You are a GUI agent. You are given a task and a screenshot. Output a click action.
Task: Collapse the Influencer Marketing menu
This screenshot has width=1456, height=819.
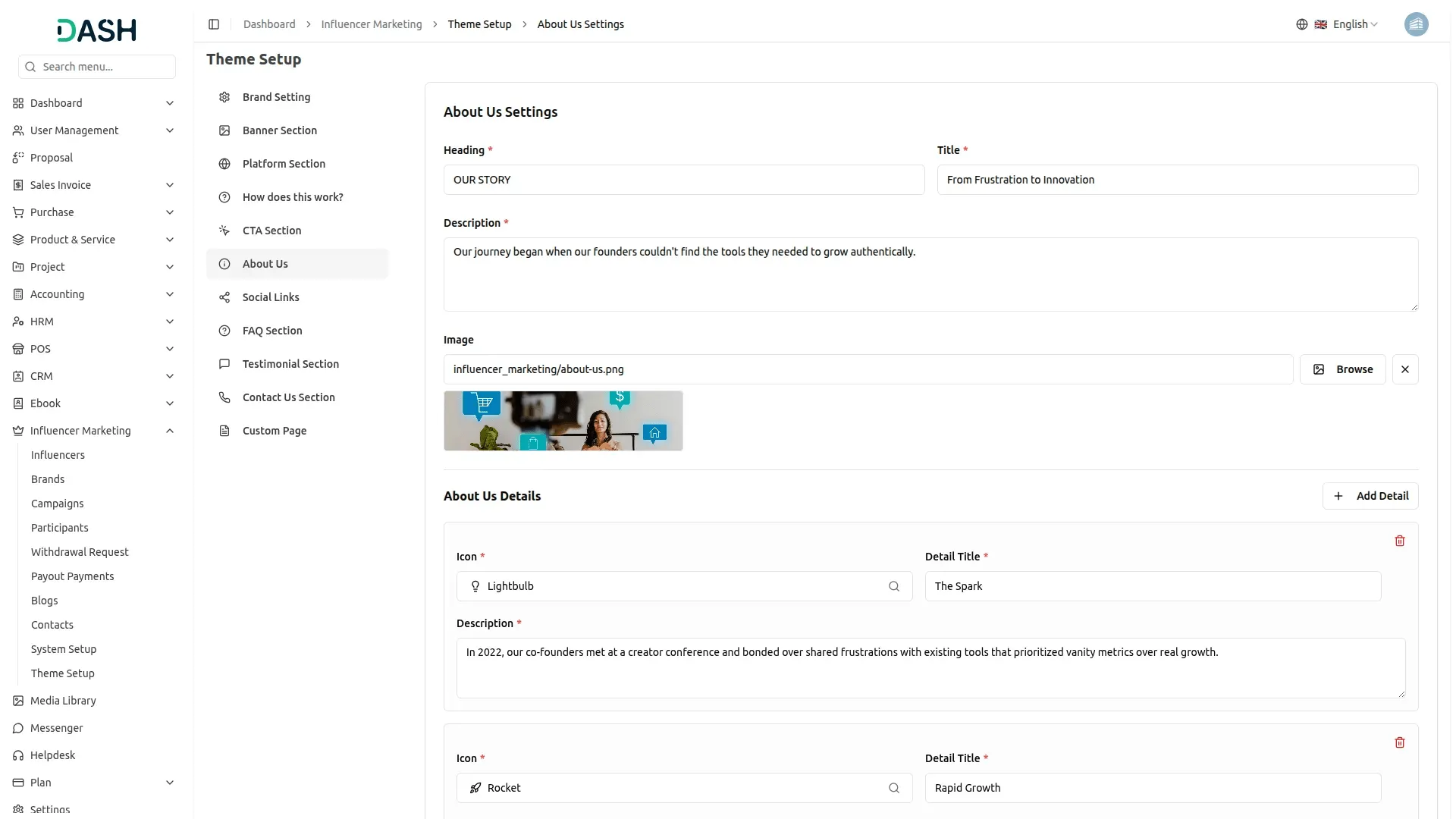(170, 431)
